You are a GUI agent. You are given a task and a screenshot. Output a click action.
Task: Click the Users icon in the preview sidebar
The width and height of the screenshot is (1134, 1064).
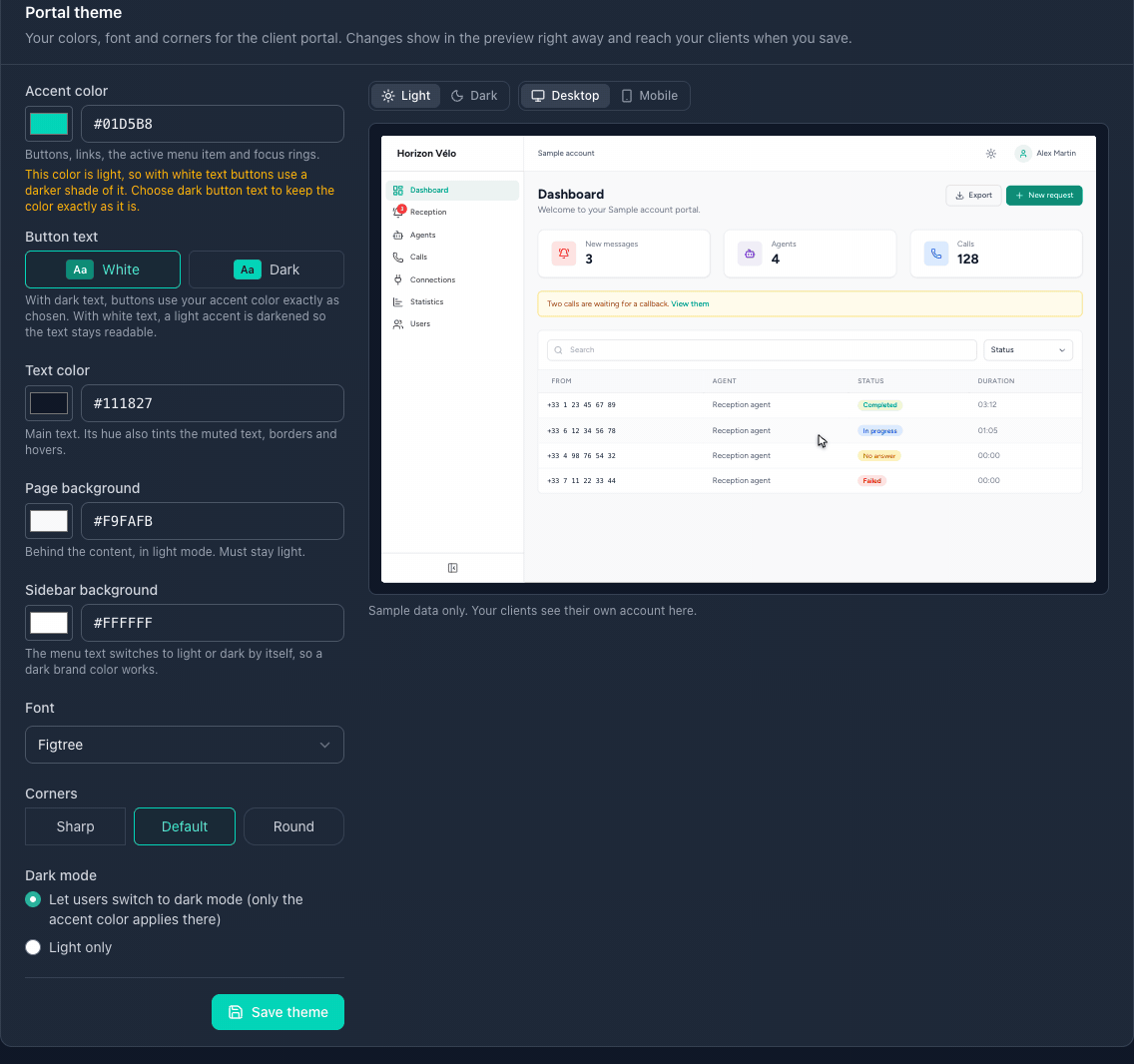tap(397, 324)
